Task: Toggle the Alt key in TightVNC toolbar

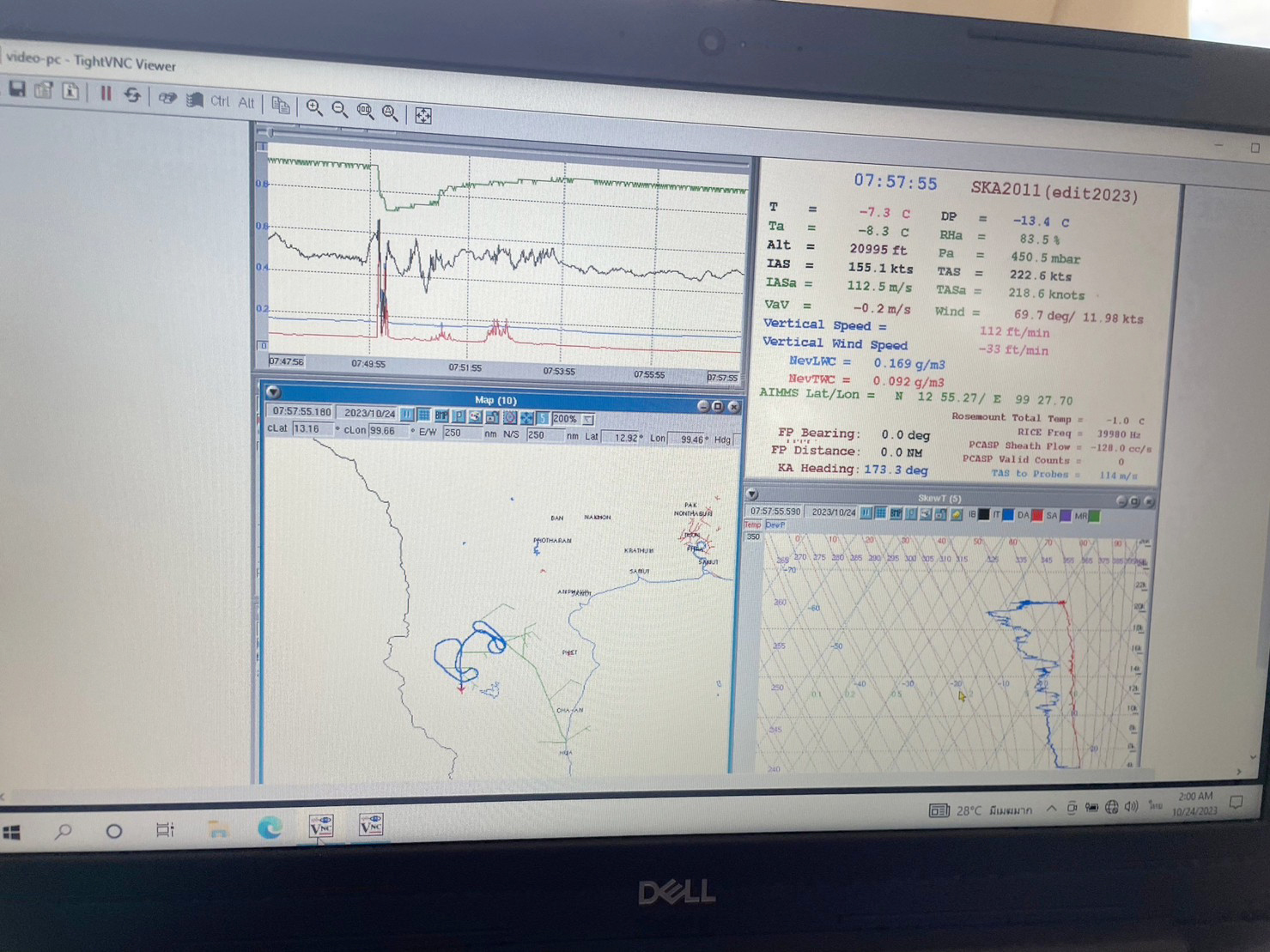Action: coord(247,102)
